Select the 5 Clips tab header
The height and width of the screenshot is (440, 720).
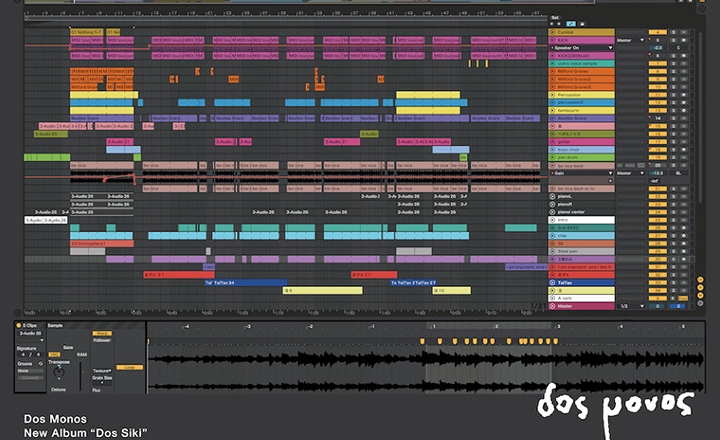pos(27,325)
